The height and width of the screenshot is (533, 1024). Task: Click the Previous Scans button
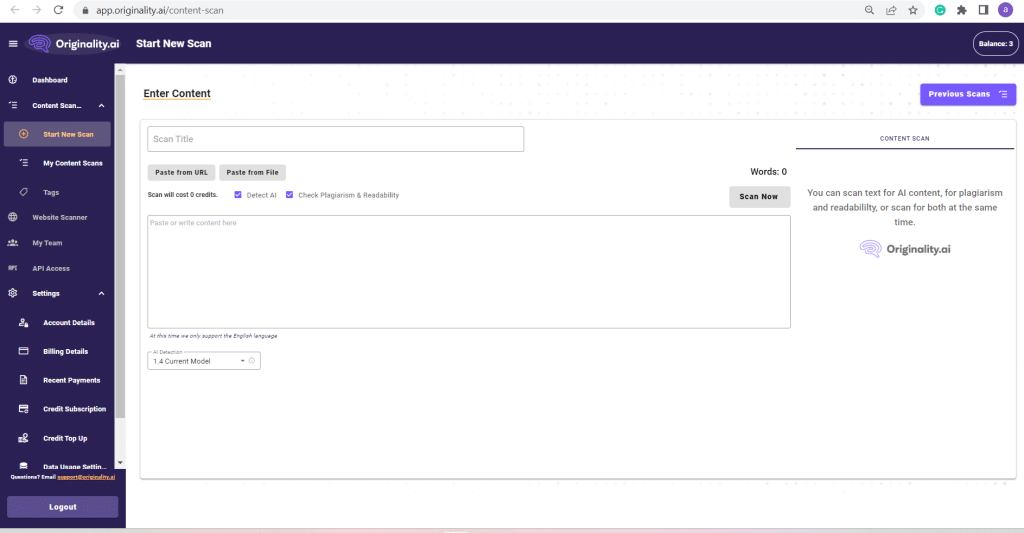pyautogui.click(x=968, y=94)
